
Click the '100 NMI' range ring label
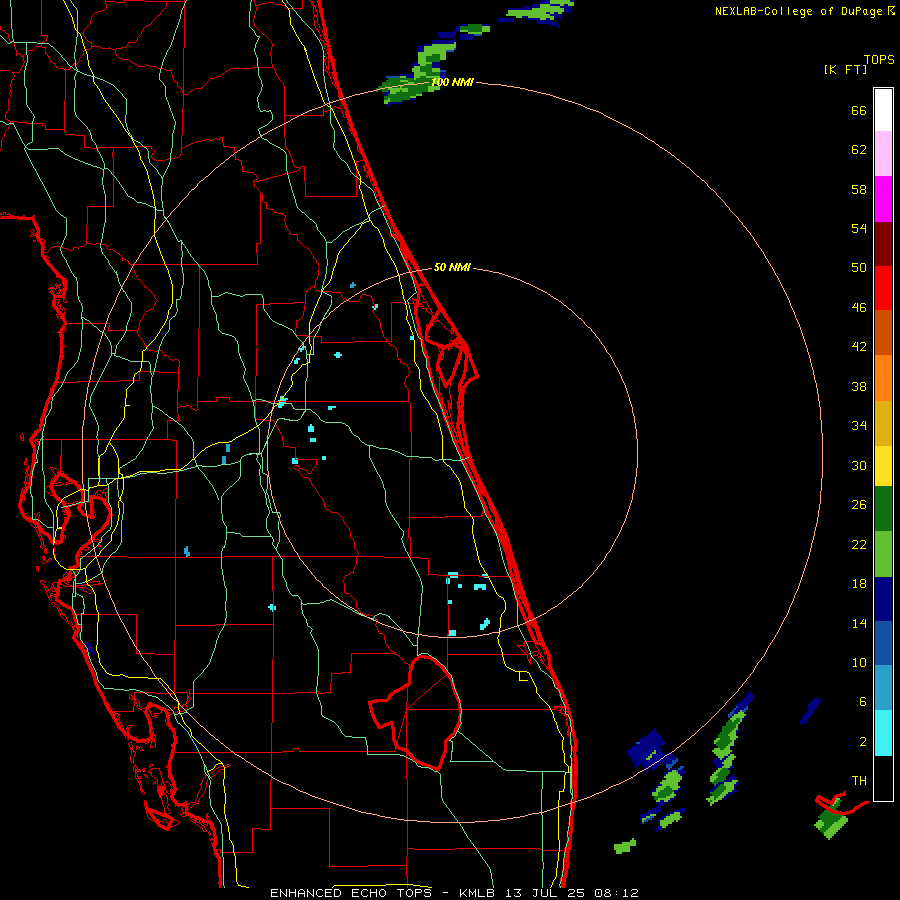pos(452,83)
